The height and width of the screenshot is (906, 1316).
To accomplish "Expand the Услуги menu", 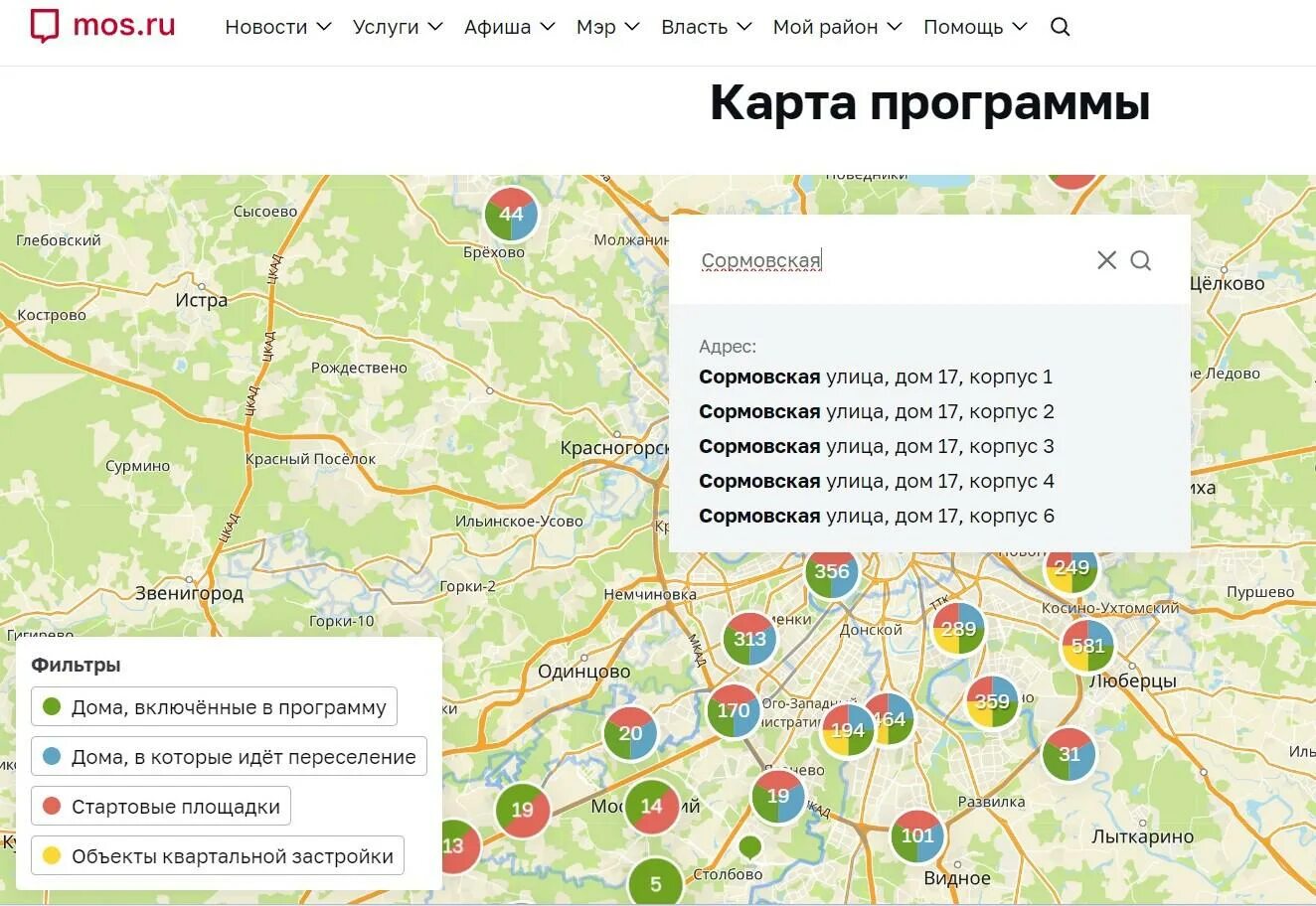I will coord(398,28).
